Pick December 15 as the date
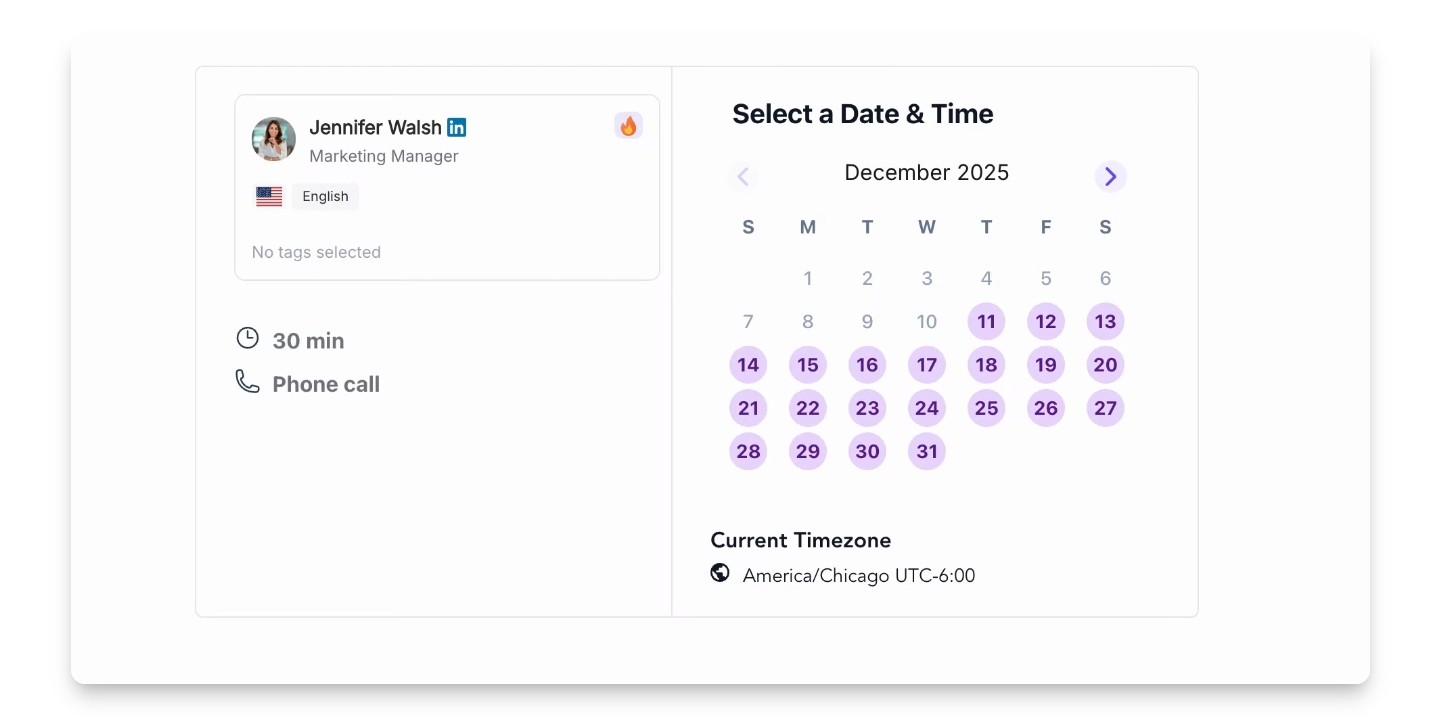Image resolution: width=1440 pixels, height=720 pixels. click(x=808, y=365)
